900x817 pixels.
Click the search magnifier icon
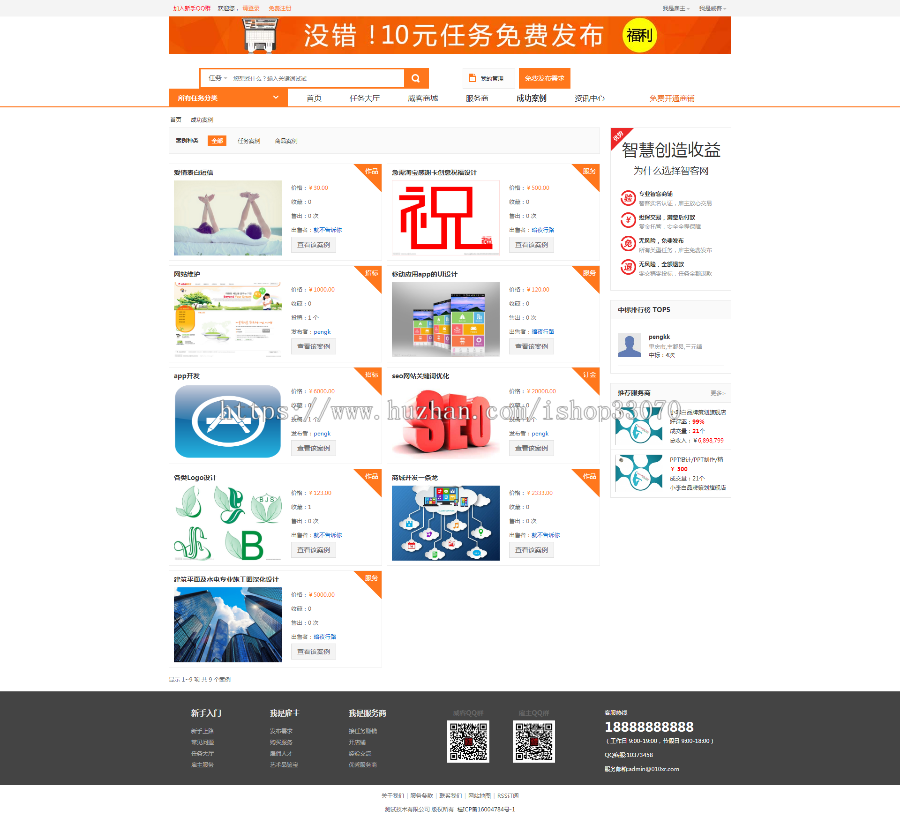(416, 78)
